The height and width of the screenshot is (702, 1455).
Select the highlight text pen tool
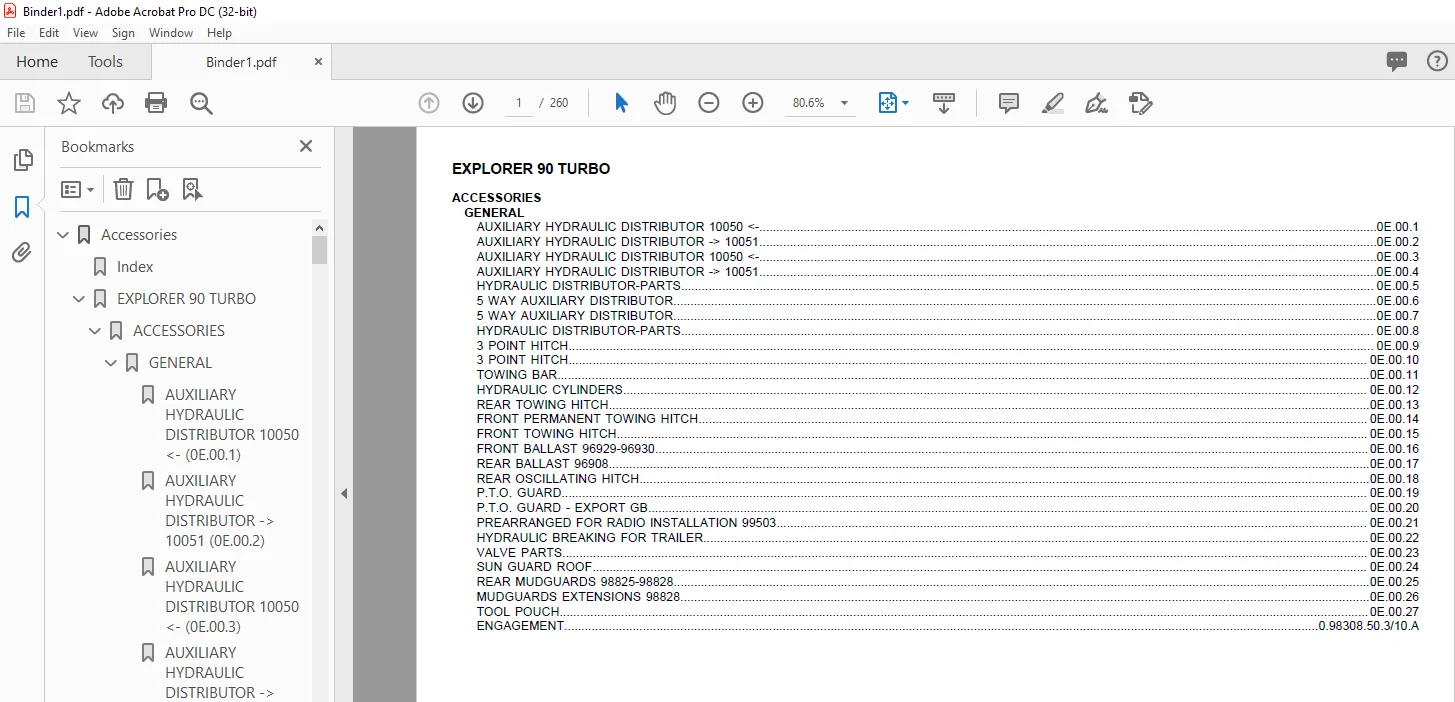pos(1052,103)
